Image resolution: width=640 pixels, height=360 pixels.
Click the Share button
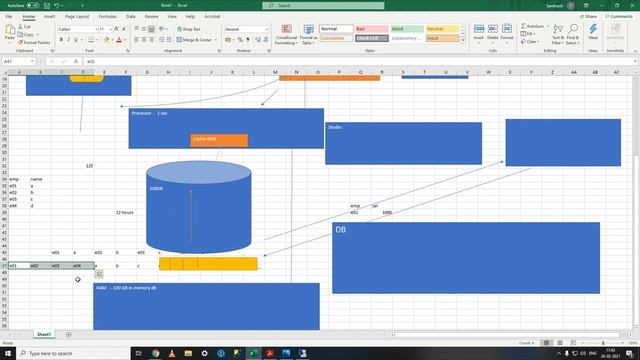[x=588, y=16]
